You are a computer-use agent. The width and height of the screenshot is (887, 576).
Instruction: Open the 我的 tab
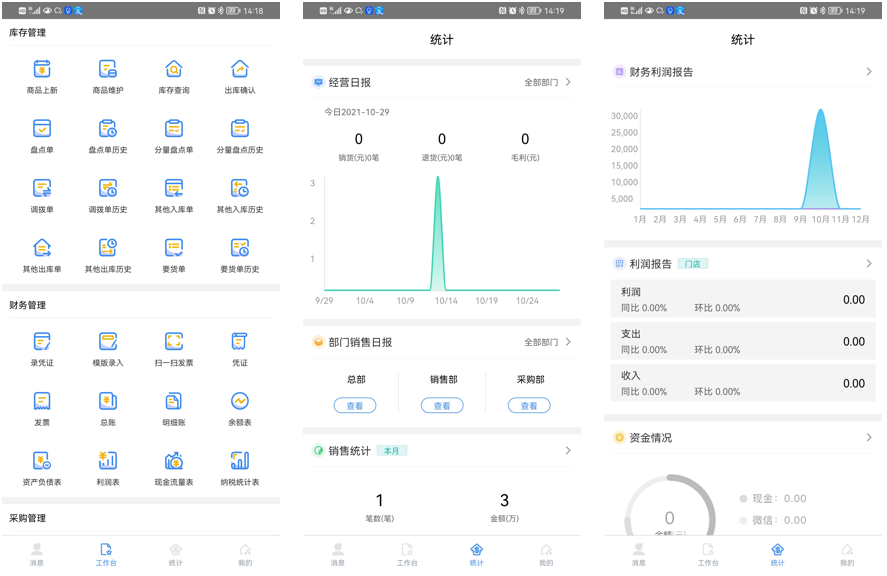point(546,555)
